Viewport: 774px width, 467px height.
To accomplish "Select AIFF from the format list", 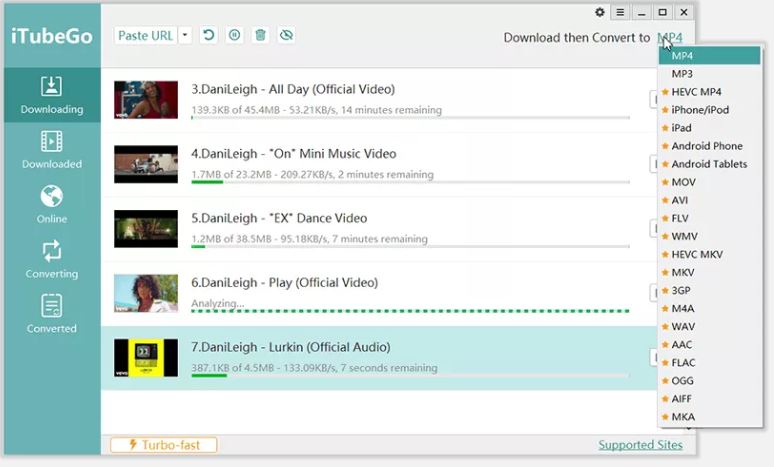I will pyautogui.click(x=709, y=399).
